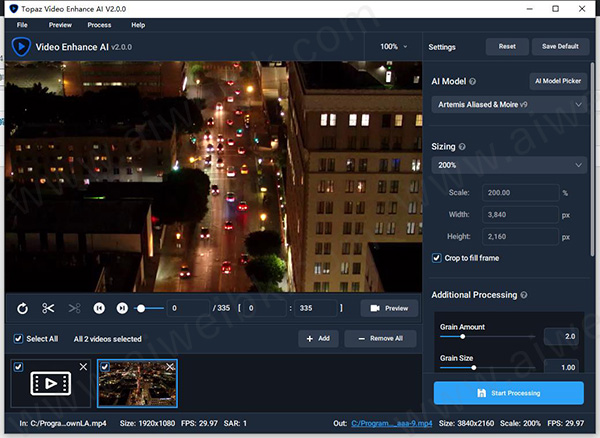Open the Process menu

coord(99,25)
